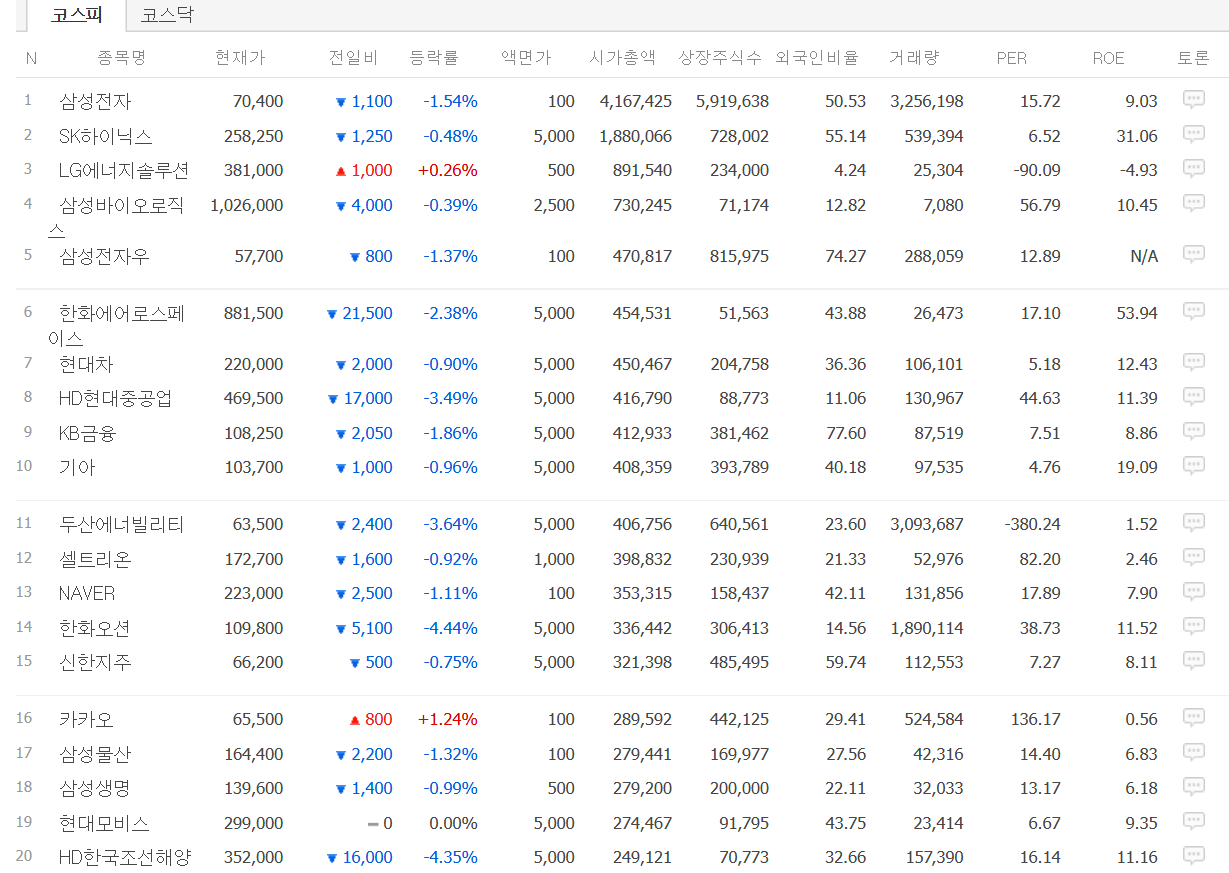Open discussion icon for 삼성전자
Screen dimensions: 1229x873
1193,100
